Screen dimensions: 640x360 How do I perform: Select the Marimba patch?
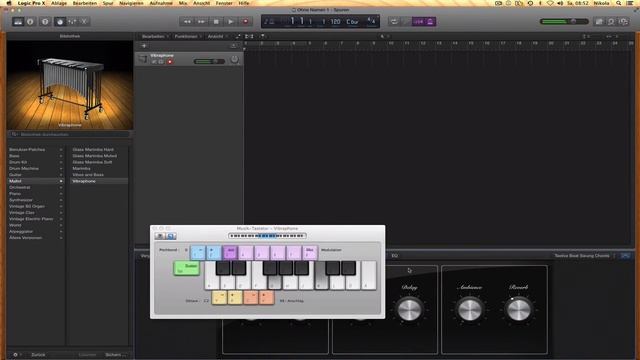coord(81,168)
